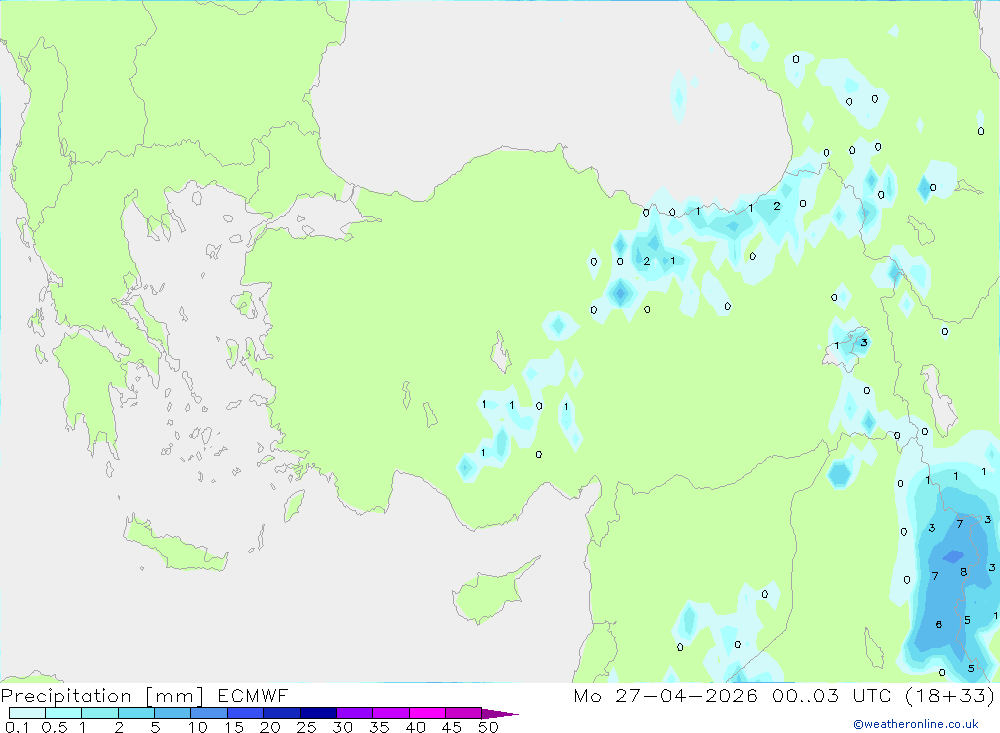Click the '8' precipitation value on the map
1000x733 pixels.
tap(963, 572)
